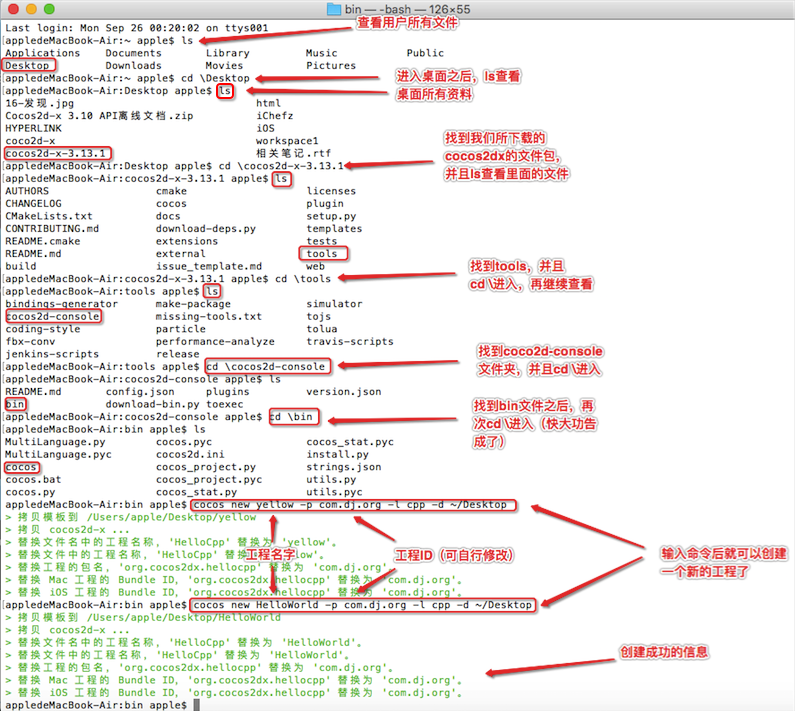Image resolution: width=795 pixels, height=711 pixels.
Task: Click the "Last login: Mon Sep 26" line
Action: pos(136,28)
